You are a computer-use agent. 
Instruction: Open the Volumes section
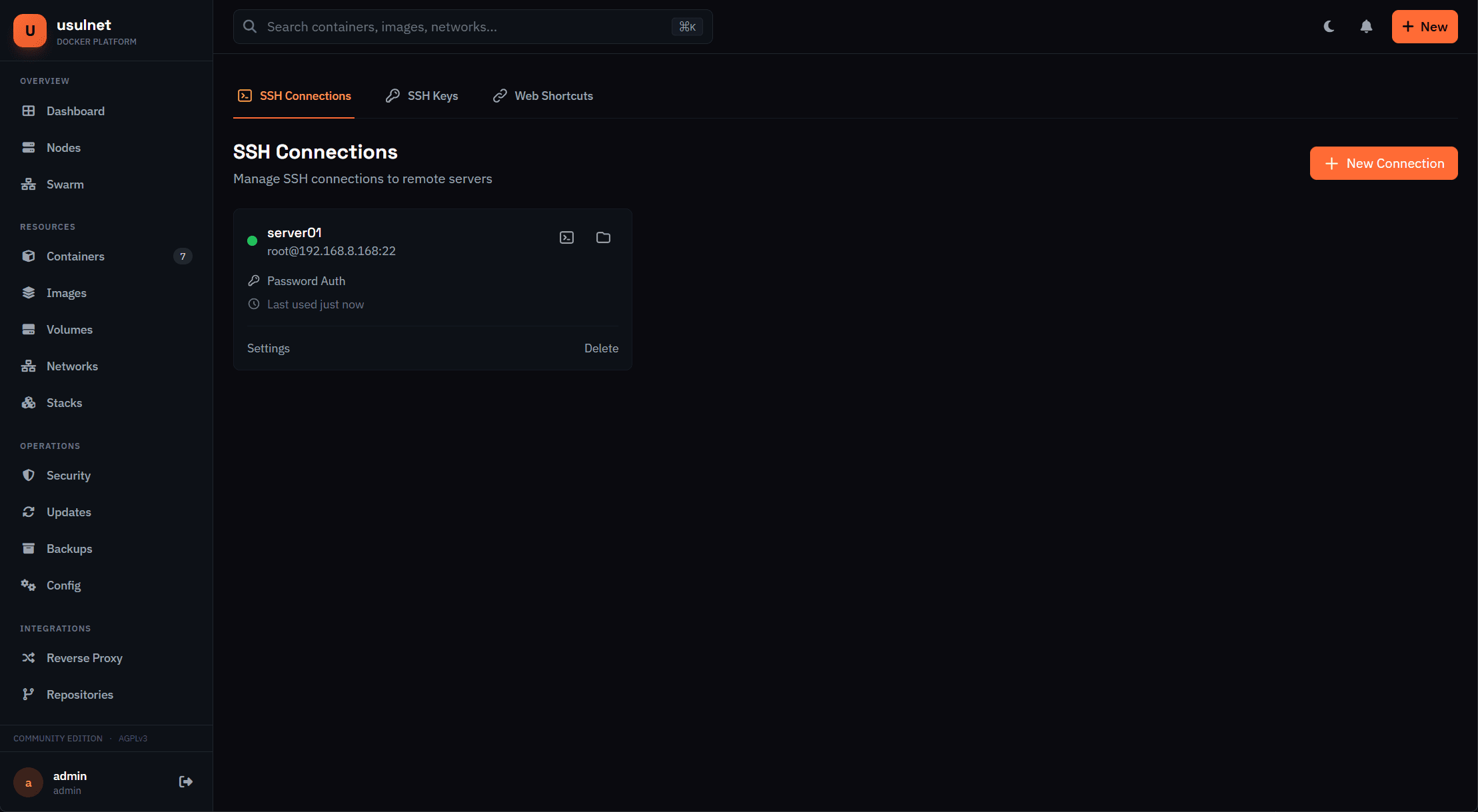pyautogui.click(x=70, y=329)
